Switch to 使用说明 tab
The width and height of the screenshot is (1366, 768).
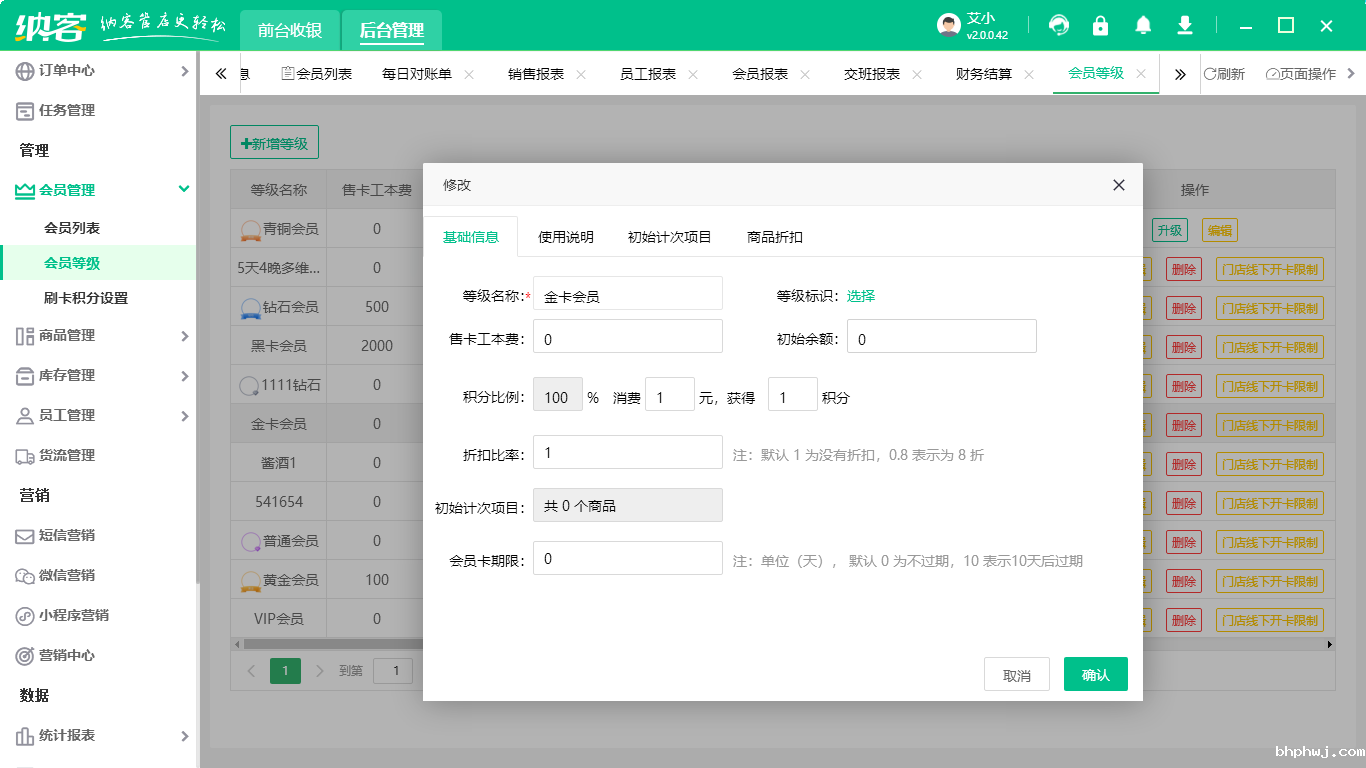point(566,237)
